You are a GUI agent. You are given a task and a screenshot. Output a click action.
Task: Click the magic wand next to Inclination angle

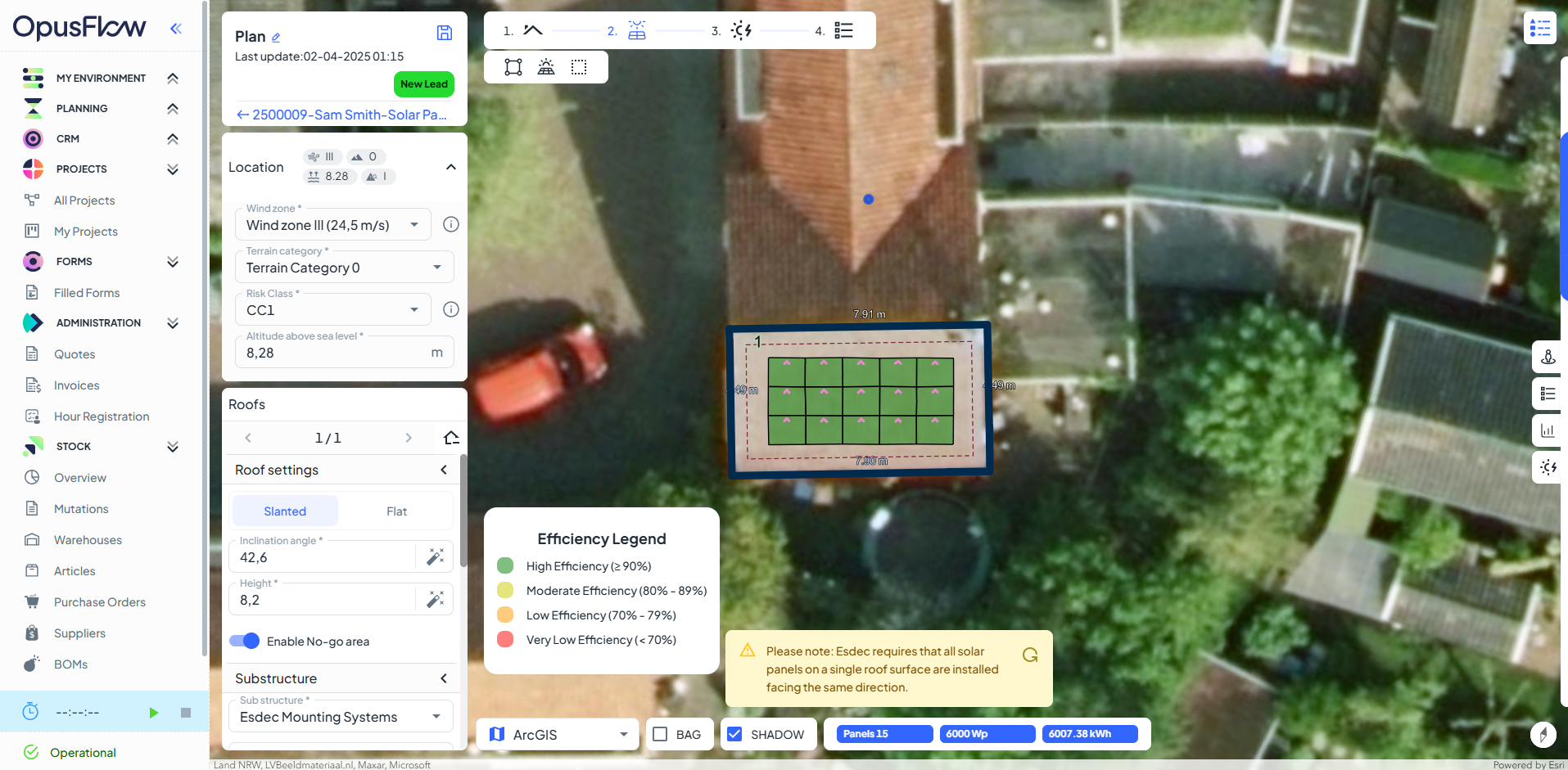point(435,557)
